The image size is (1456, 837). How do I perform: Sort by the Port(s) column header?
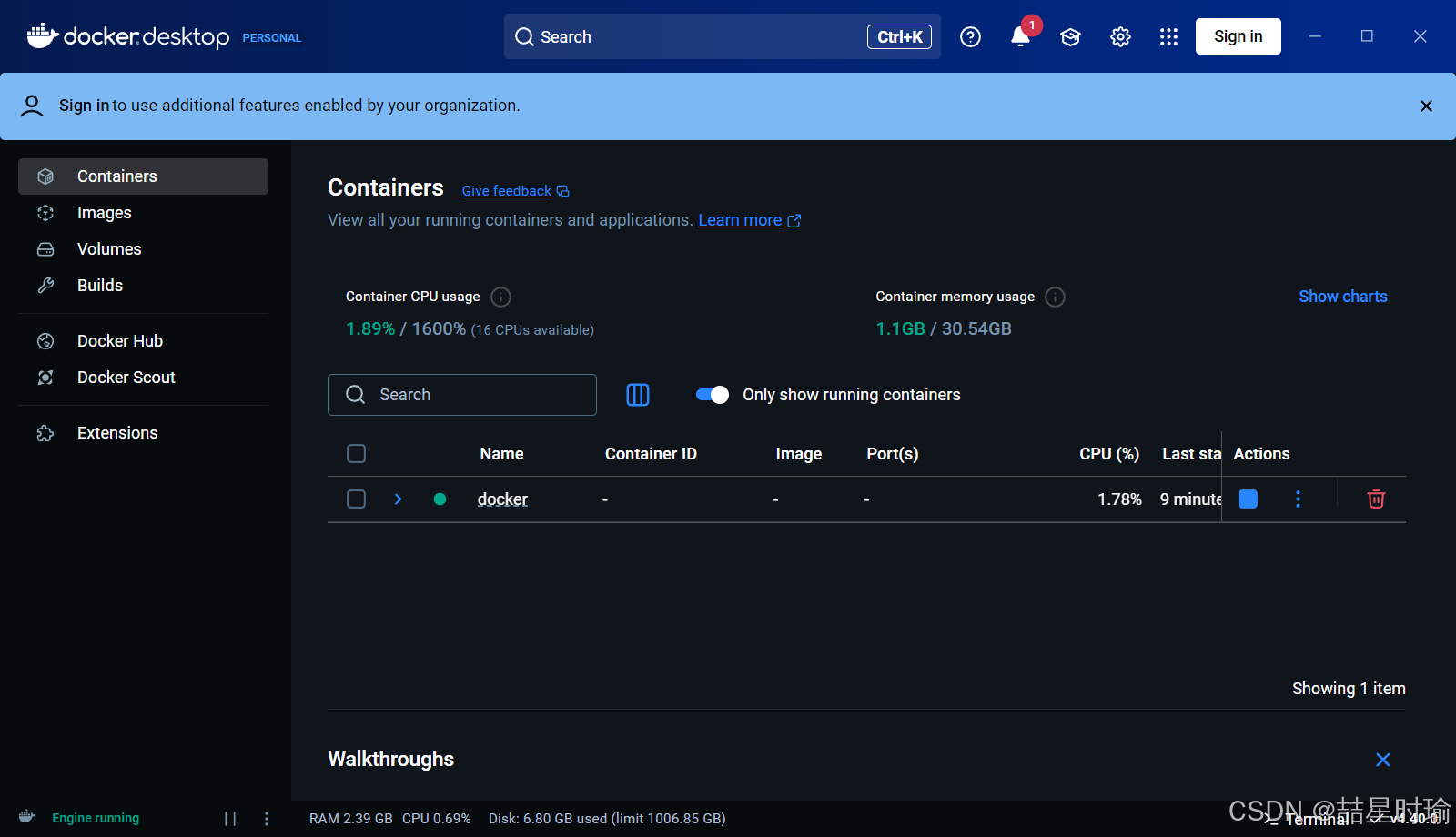892,454
